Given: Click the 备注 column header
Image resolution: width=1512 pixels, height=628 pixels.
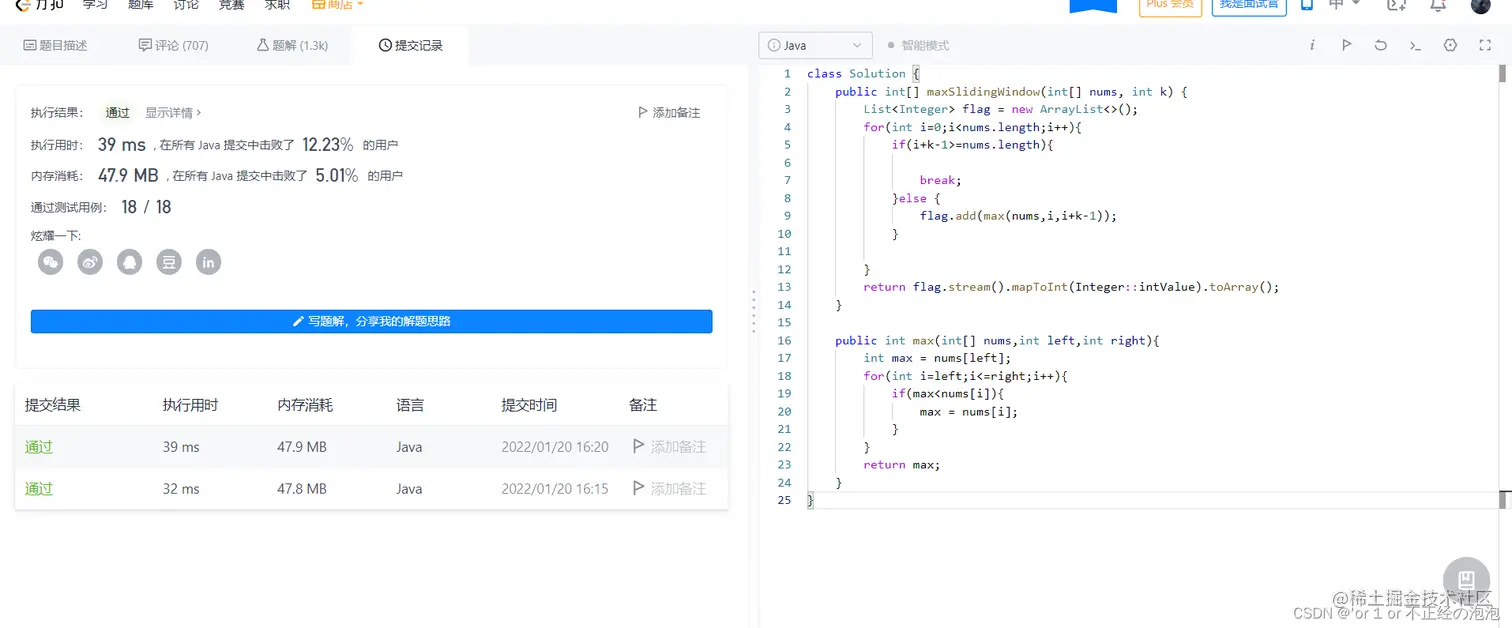Looking at the screenshot, I should pyautogui.click(x=643, y=405).
